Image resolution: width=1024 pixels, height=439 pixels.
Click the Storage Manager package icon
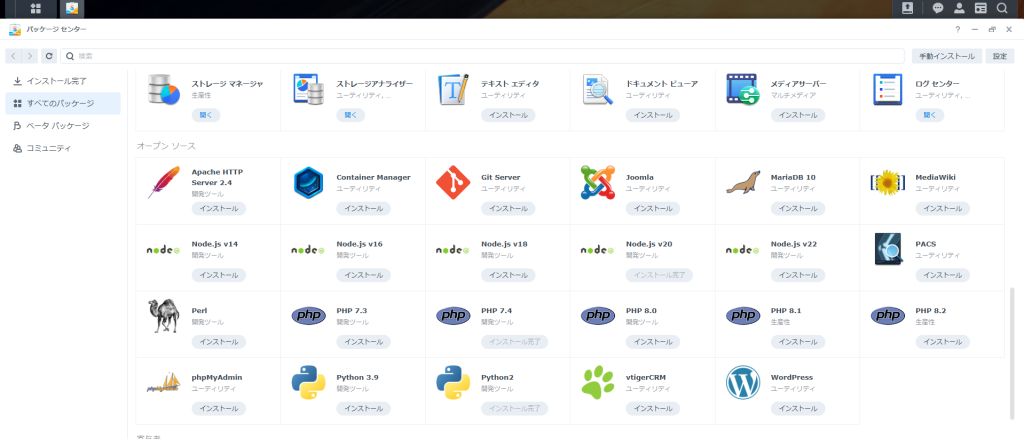click(163, 89)
